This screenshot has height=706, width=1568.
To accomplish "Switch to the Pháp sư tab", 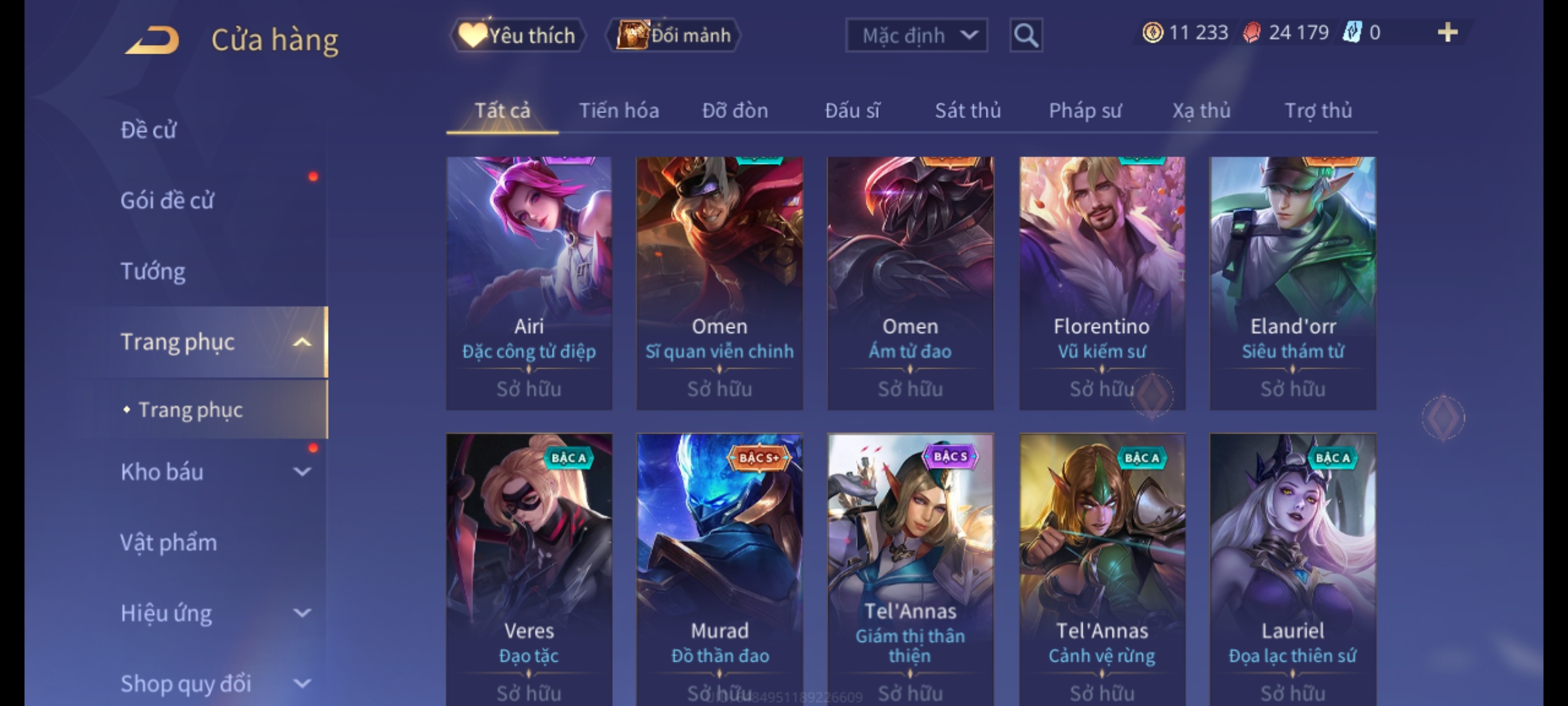I will coord(1085,110).
